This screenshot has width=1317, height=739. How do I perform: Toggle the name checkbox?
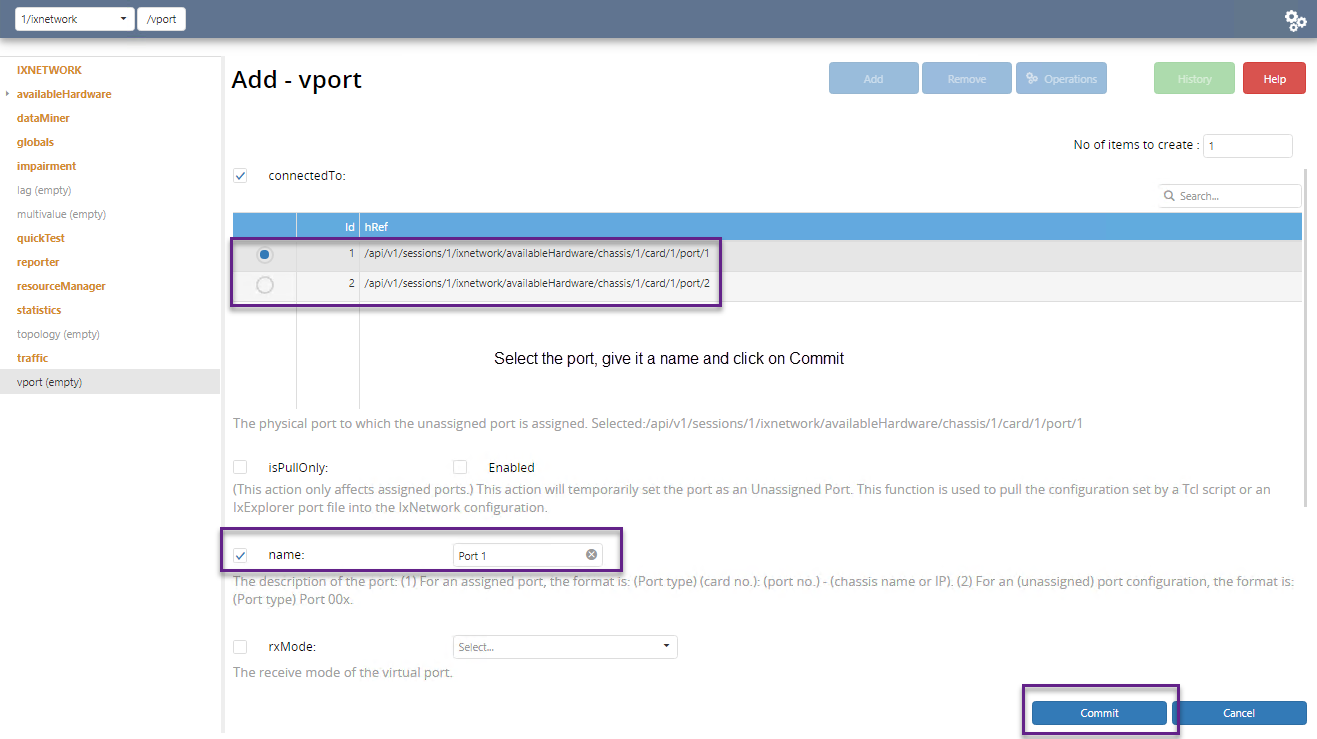(240, 555)
